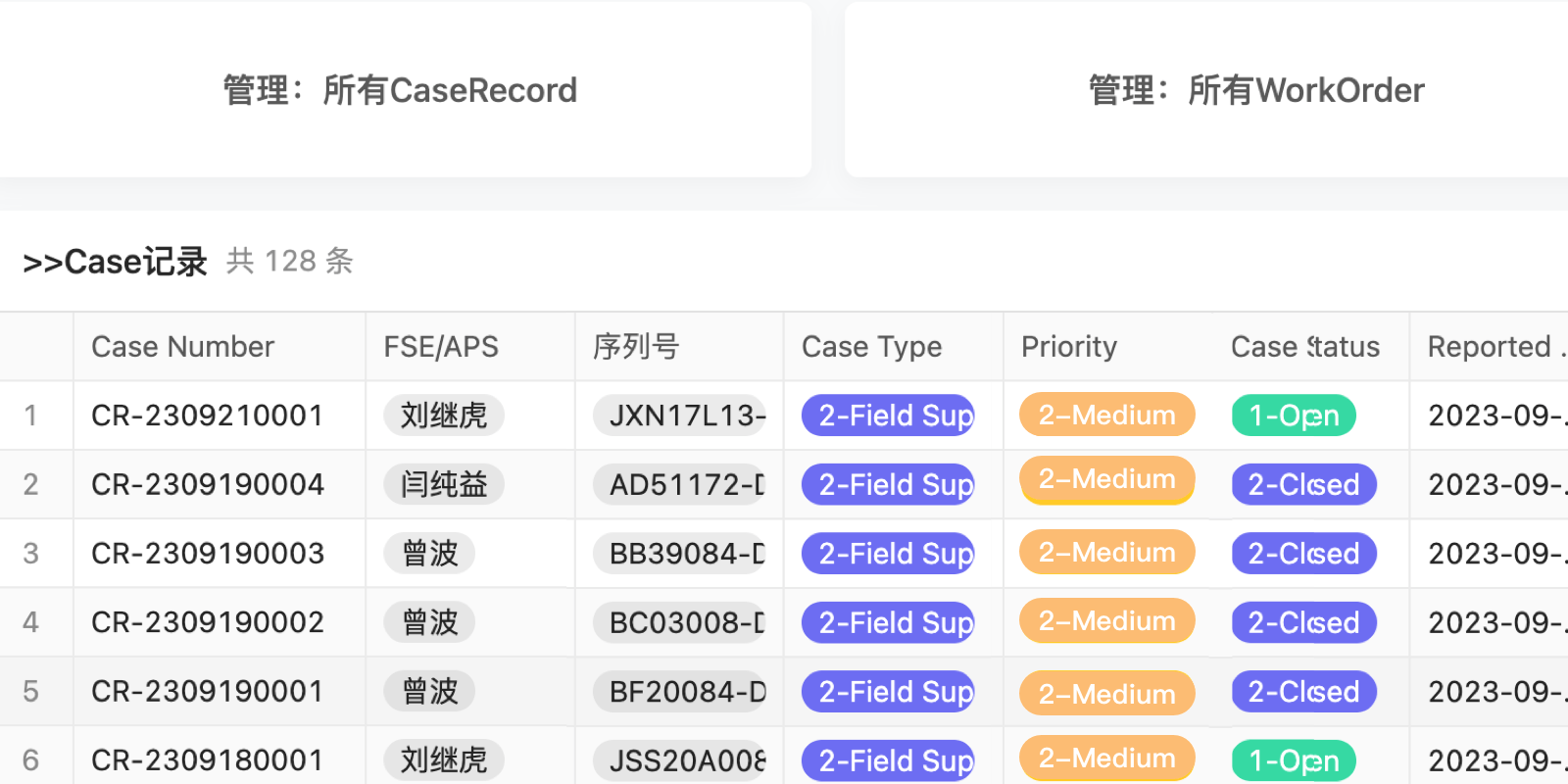Select the BF20084-D serial number tag
The height and width of the screenshot is (784, 1568).
click(682, 692)
